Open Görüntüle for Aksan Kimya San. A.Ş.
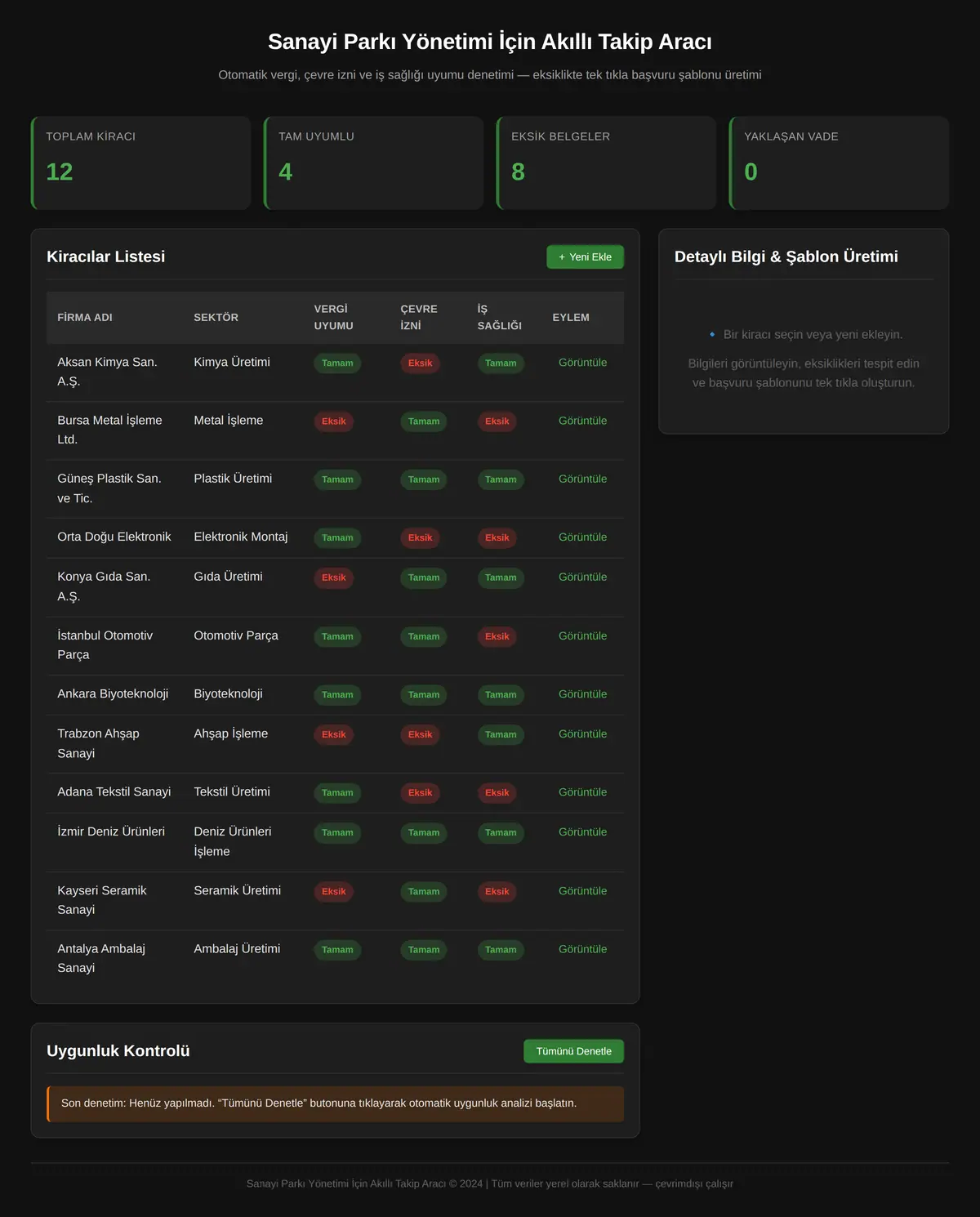Image resolution: width=980 pixels, height=1217 pixels. pos(582,363)
